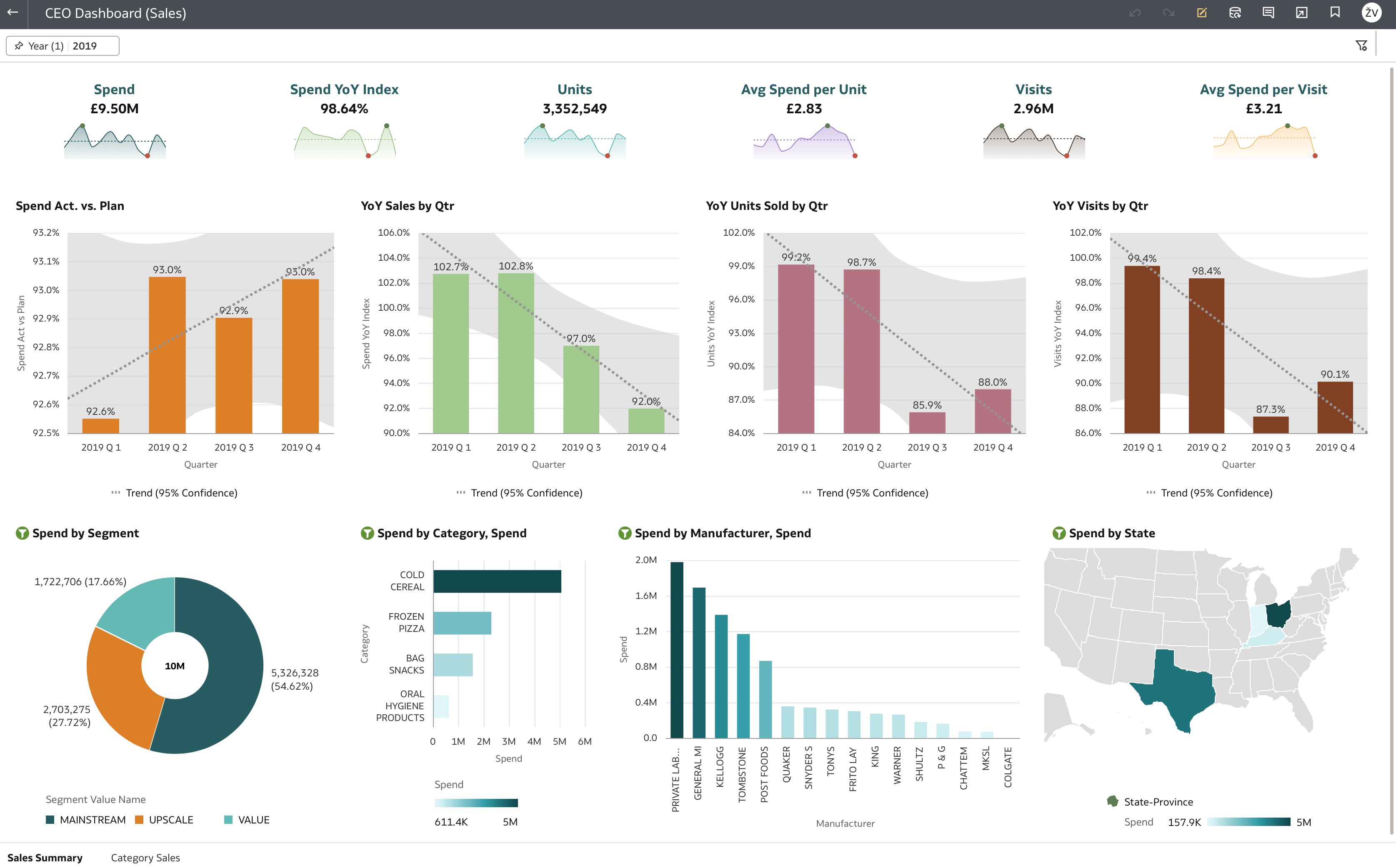Click the Spend by State gradient legend
The width and height of the screenshot is (1396, 868).
(1248, 822)
